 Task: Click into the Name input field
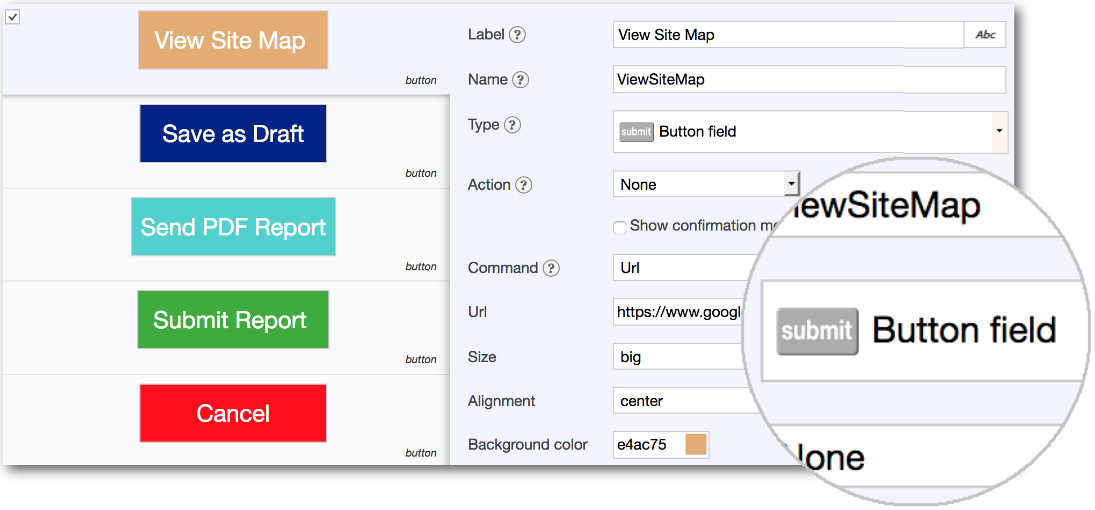[808, 80]
